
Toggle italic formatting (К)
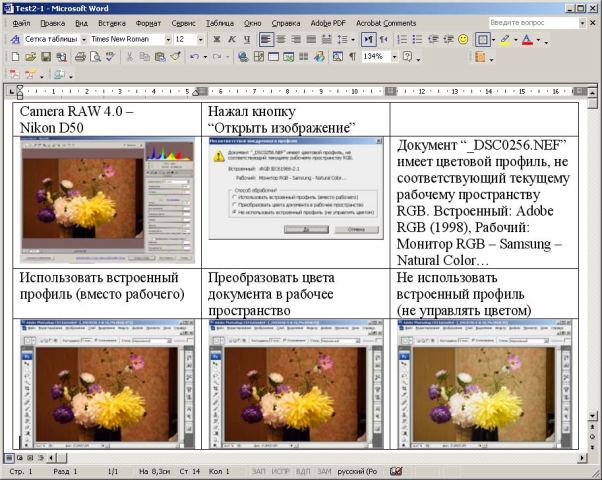232,40
